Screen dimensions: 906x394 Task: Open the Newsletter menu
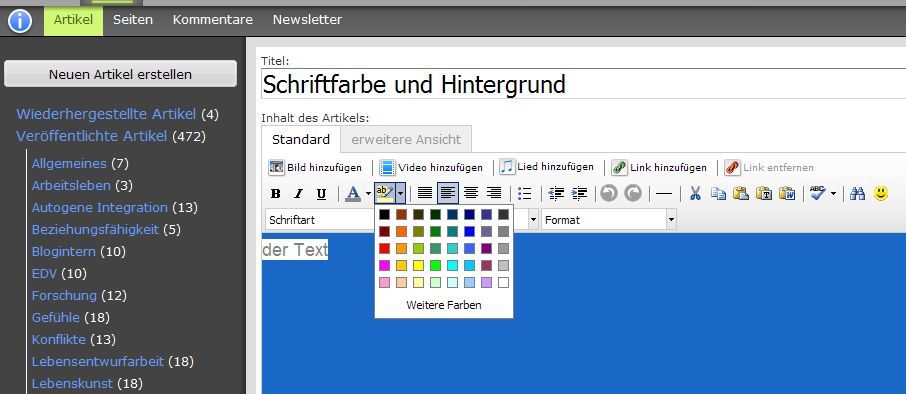(x=307, y=20)
